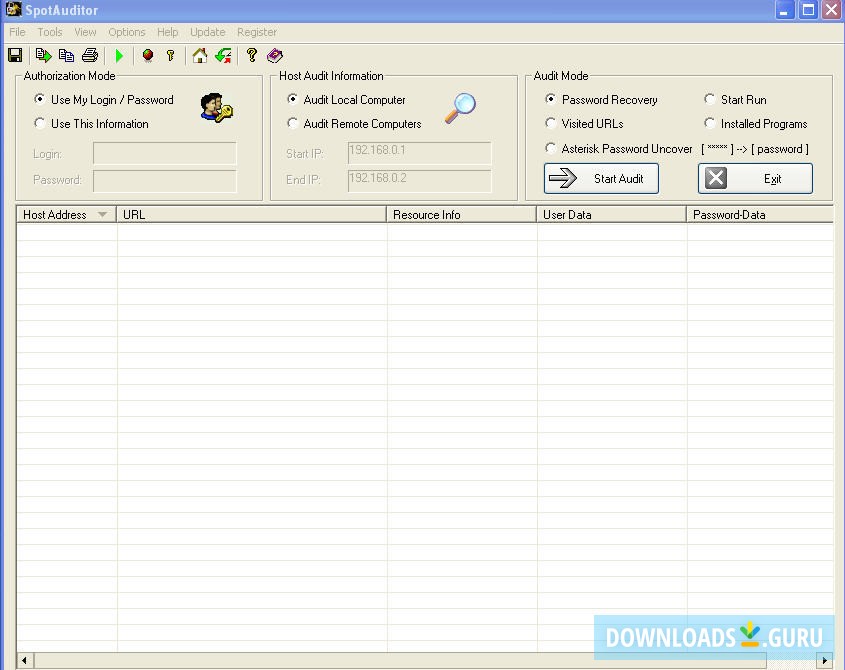This screenshot has height=670, width=845.
Task: Click the Copy pages toolbar icon
Action: (66, 55)
